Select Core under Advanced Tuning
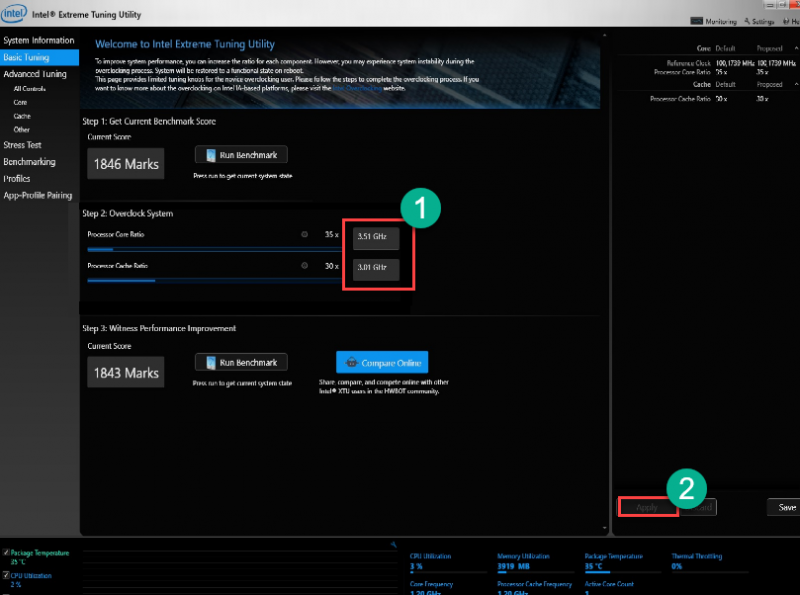Image resolution: width=800 pixels, height=595 pixels. [x=20, y=103]
